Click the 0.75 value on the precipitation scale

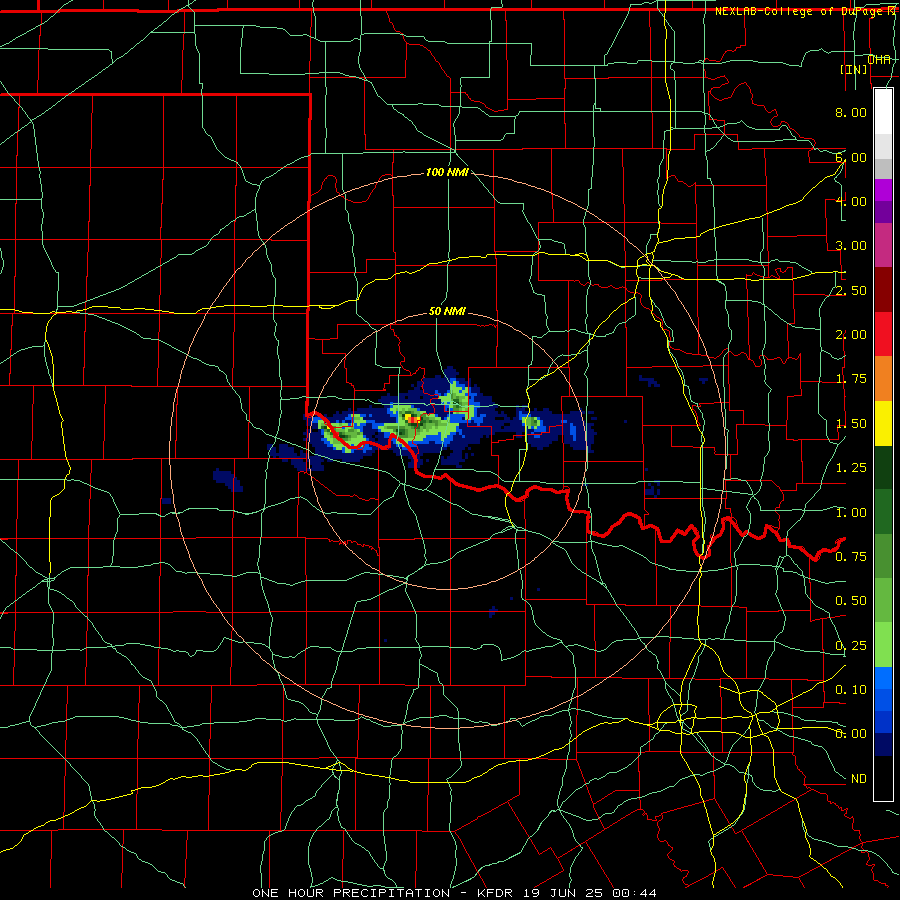[851, 557]
